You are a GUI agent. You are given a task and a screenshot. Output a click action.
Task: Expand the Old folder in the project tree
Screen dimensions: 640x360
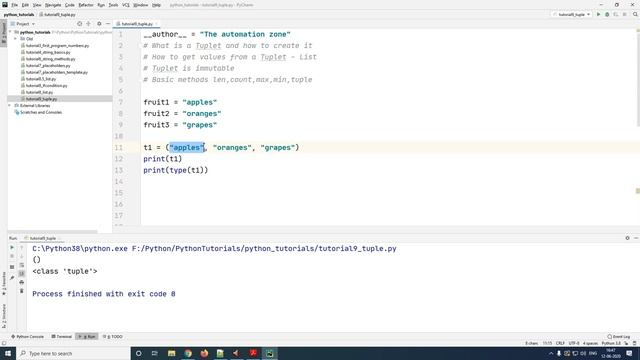click(x=16, y=38)
